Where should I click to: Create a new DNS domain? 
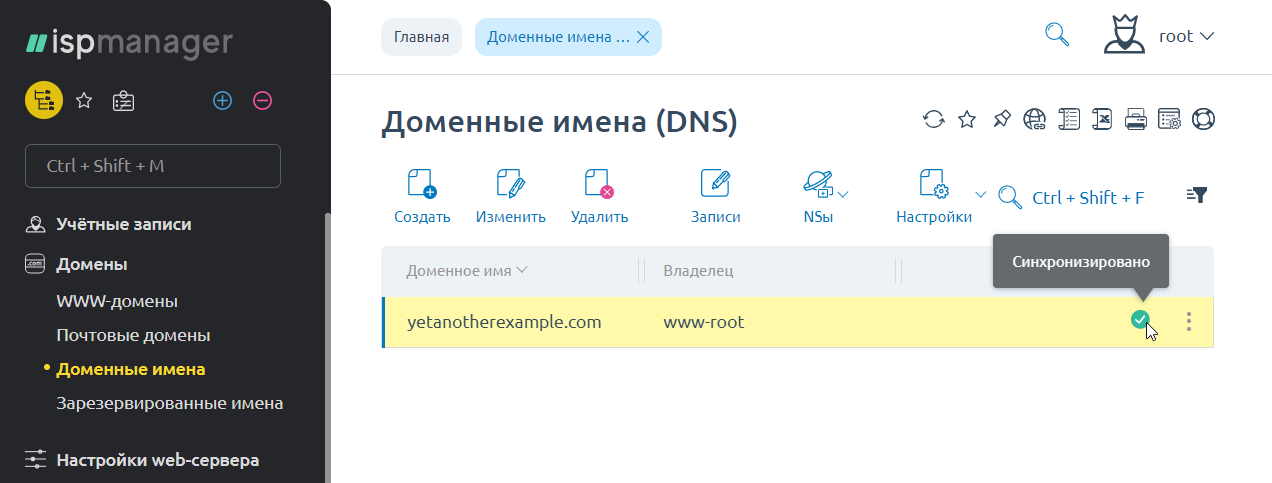422,196
